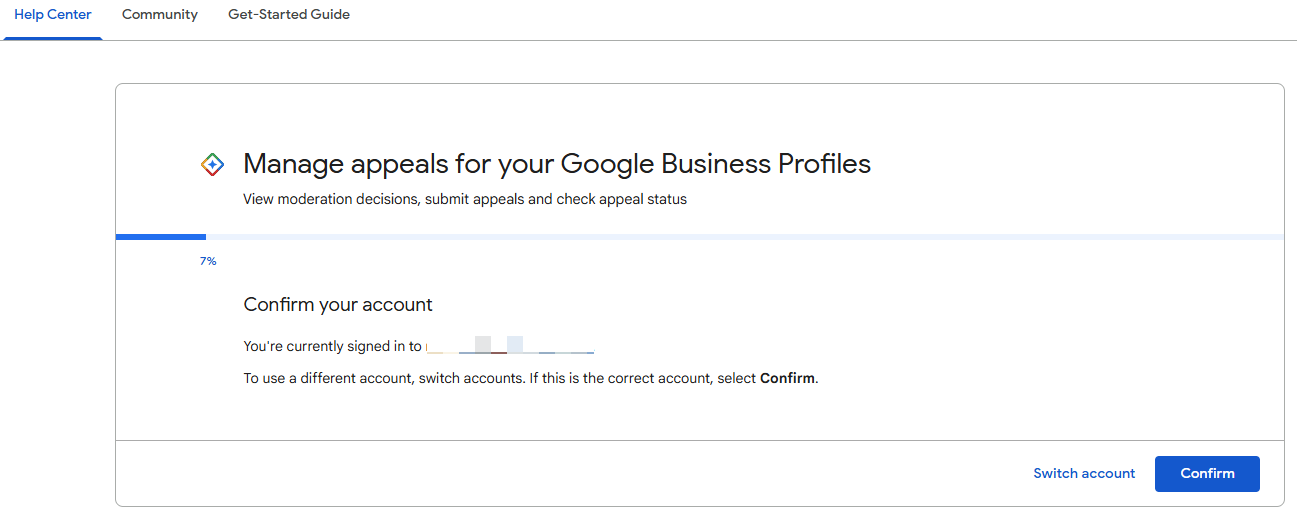Click the blank space right of Get-Started Guide
The width and height of the screenshot is (1297, 514).
820,14
